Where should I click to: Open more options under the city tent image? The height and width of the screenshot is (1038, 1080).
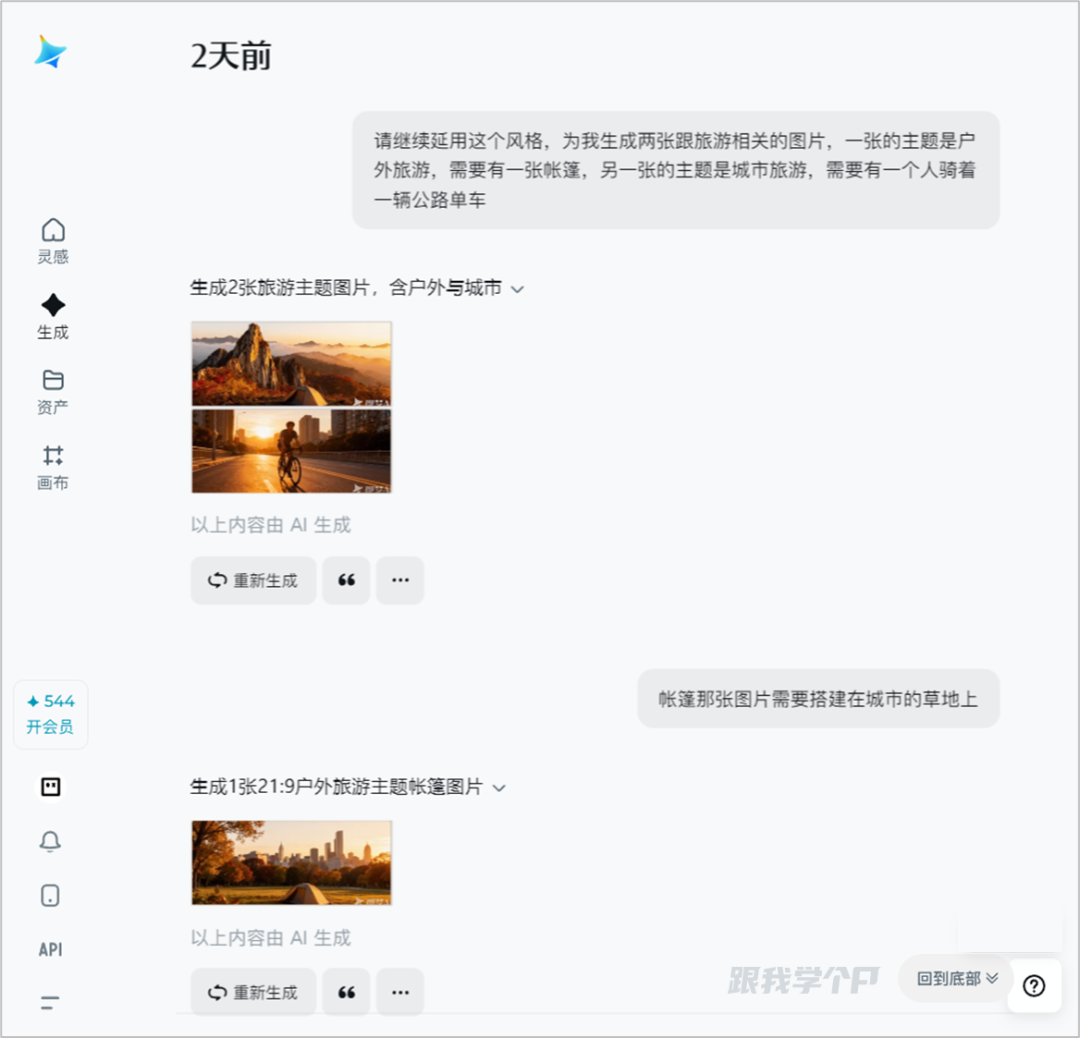coord(400,993)
